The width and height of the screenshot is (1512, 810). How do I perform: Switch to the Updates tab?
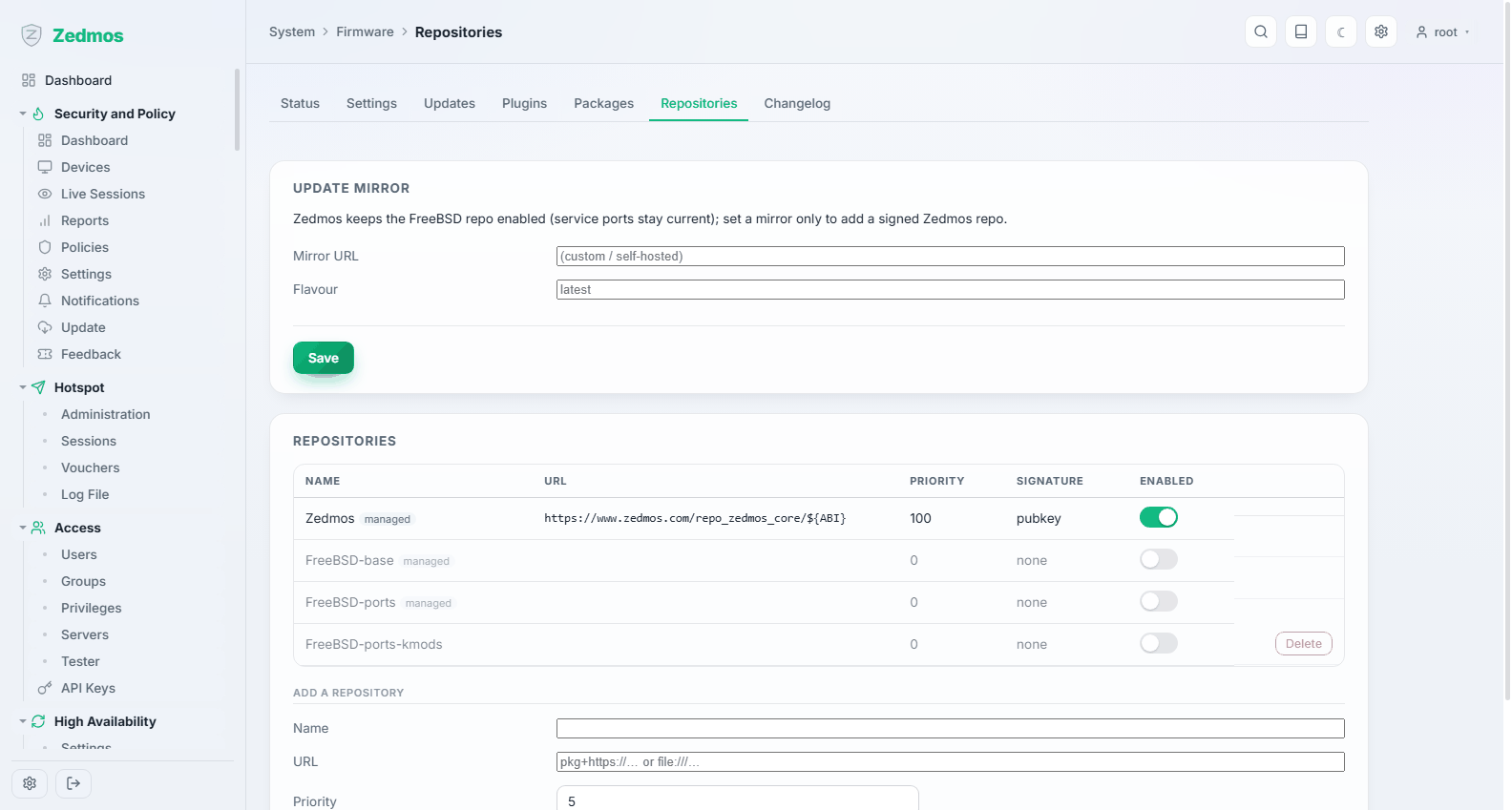[450, 103]
